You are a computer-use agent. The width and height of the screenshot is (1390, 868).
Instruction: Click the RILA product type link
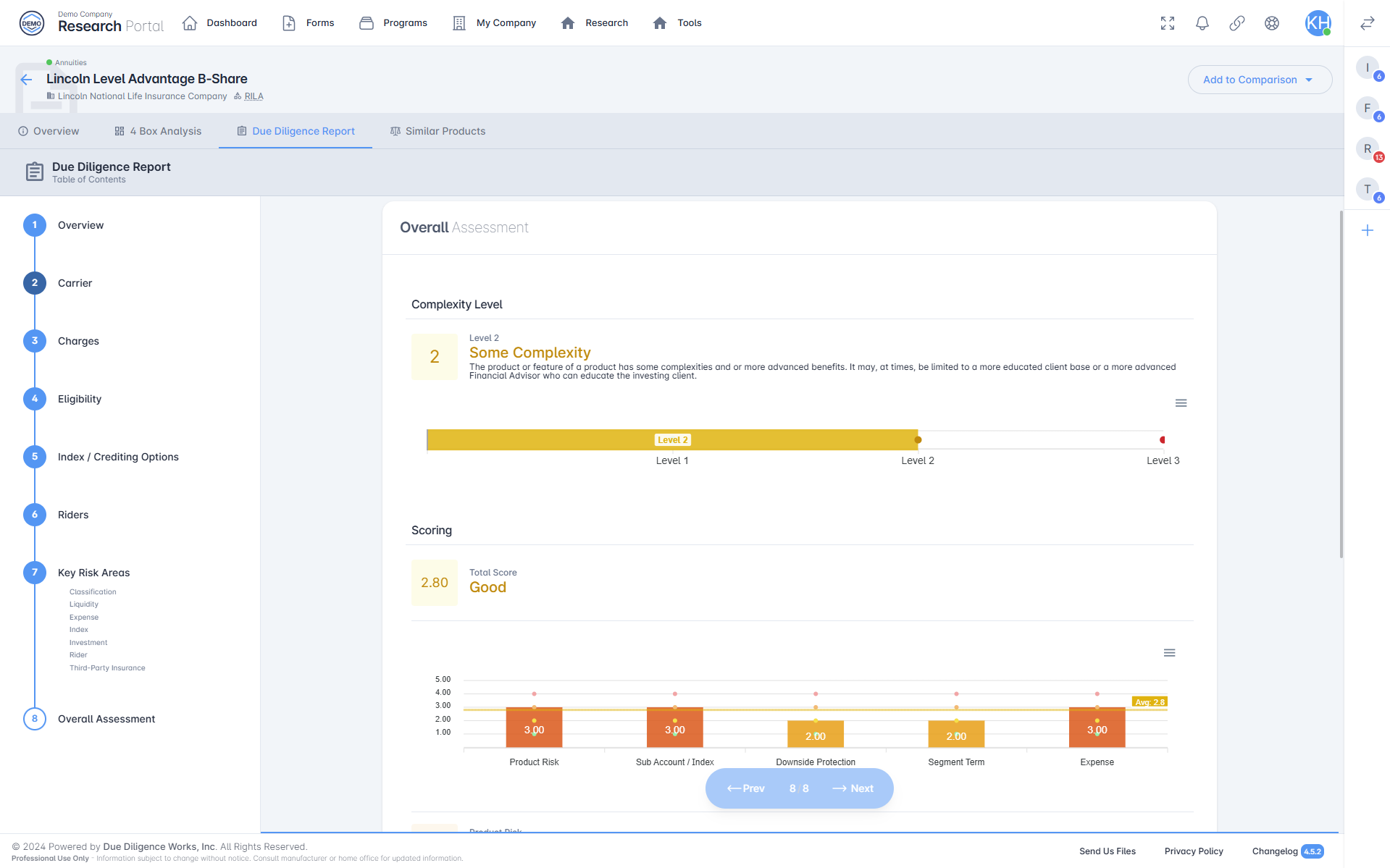(254, 96)
